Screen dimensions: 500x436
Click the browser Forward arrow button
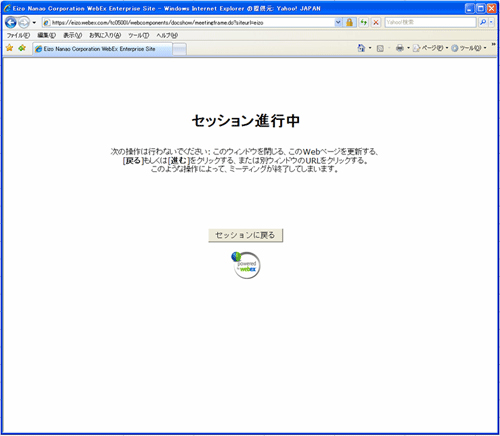24,22
